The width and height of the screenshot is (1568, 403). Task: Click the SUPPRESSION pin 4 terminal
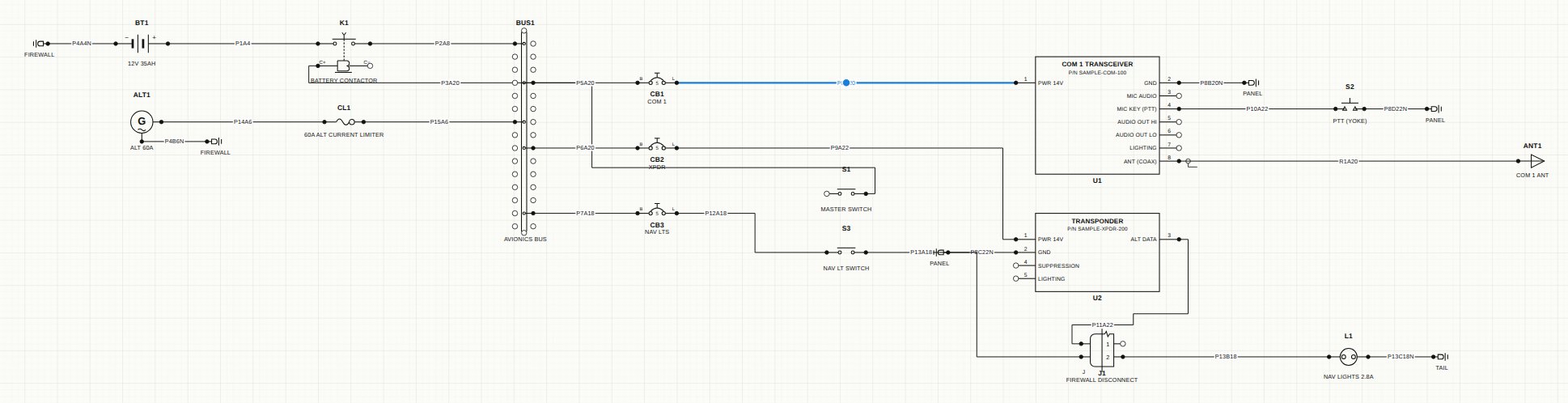[1017, 265]
